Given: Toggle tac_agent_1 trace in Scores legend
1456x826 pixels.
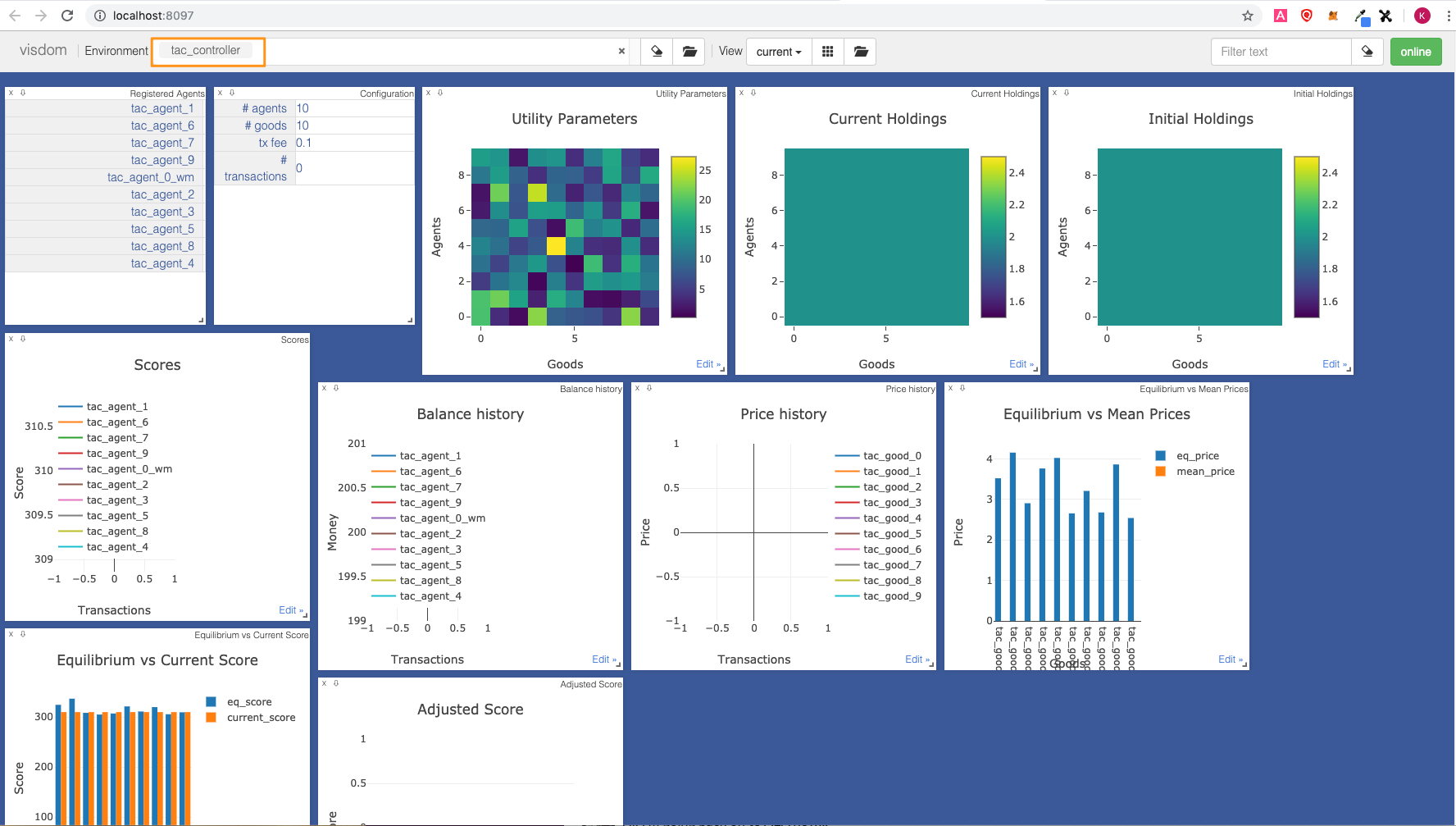Looking at the screenshot, I should pos(104,407).
